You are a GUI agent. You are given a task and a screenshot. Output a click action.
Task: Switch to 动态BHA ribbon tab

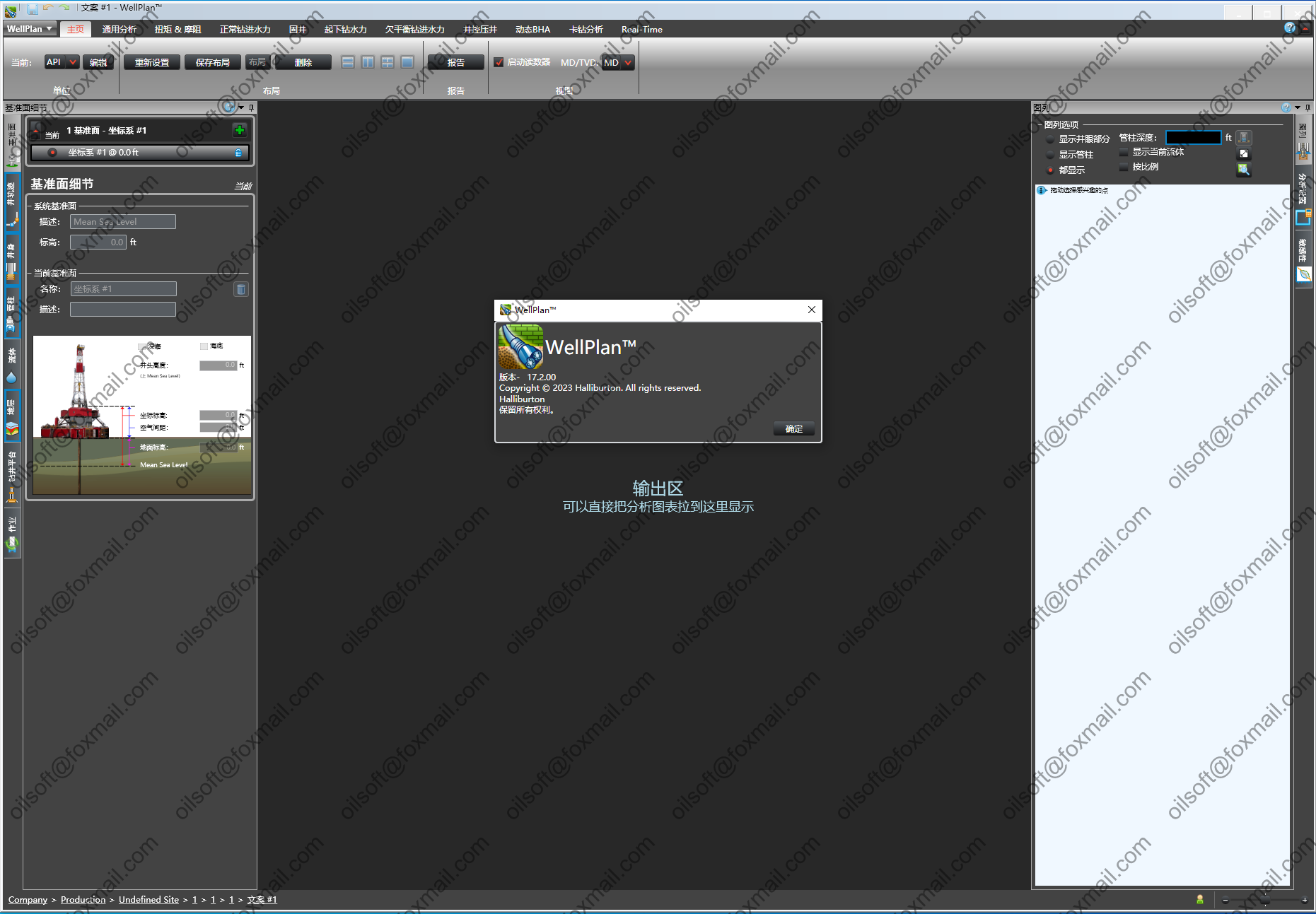[532, 29]
